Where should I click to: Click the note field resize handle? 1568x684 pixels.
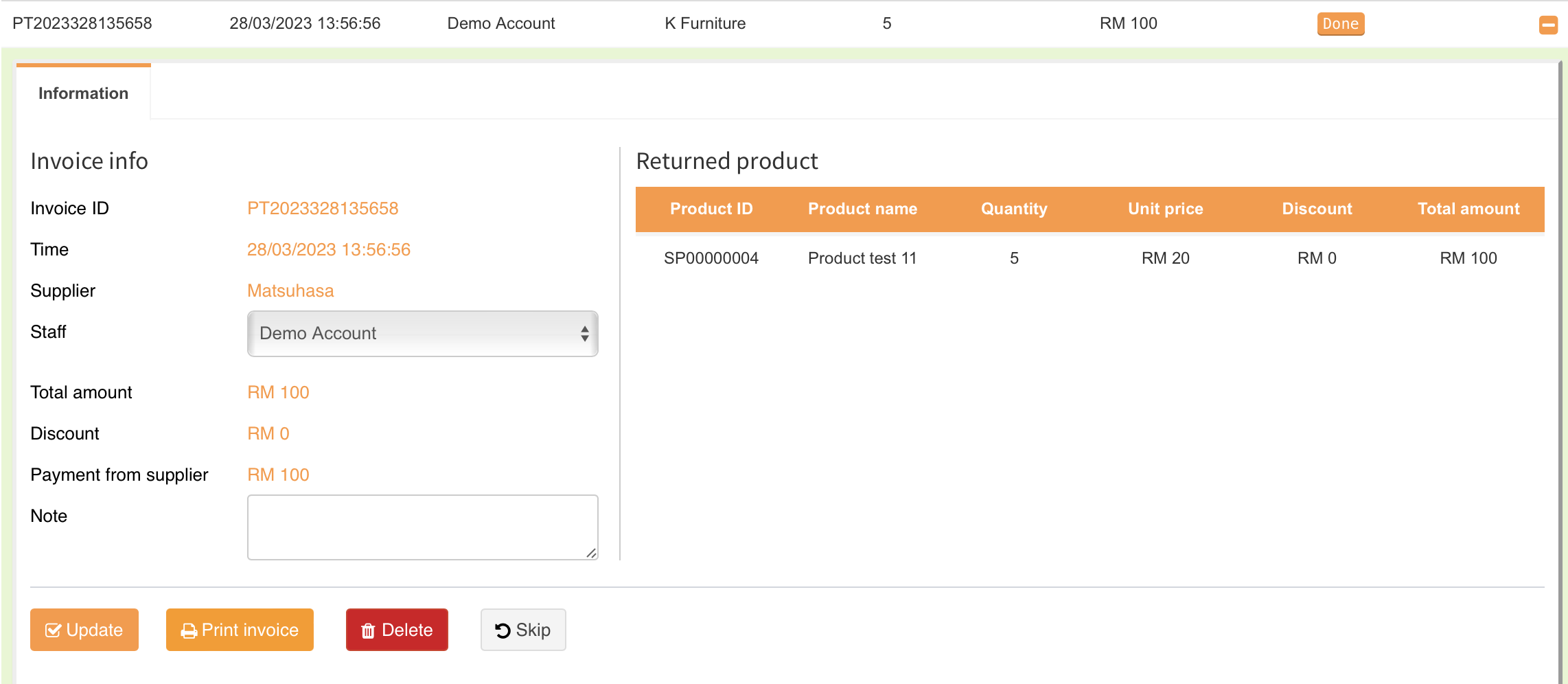pos(591,553)
